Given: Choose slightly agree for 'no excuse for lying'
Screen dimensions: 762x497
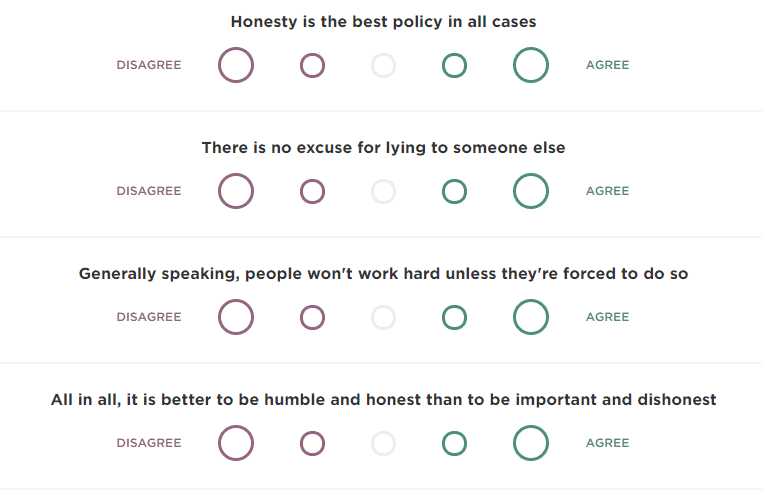Looking at the screenshot, I should pos(454,191).
